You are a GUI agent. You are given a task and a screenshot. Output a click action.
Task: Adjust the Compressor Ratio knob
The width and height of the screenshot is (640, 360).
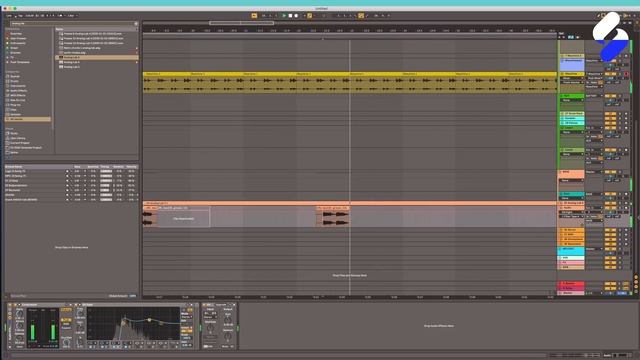pos(19,314)
